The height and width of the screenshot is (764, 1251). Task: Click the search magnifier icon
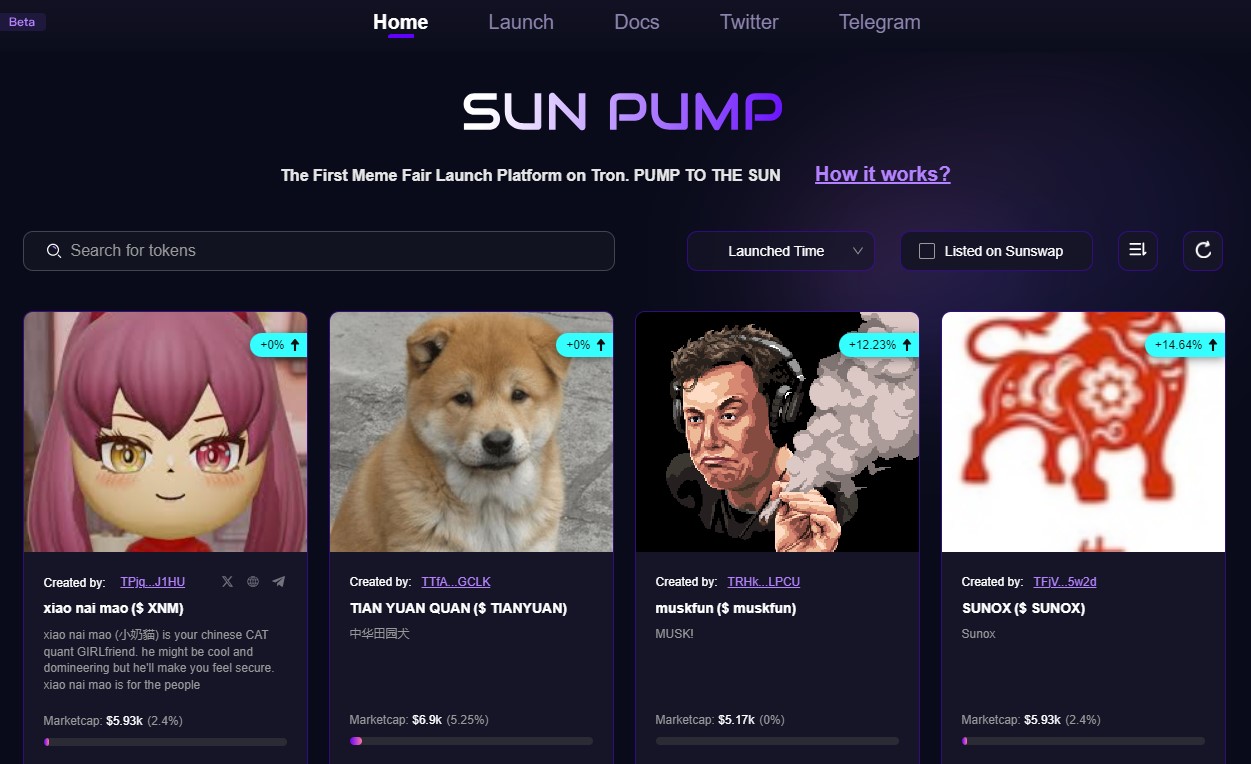click(54, 251)
